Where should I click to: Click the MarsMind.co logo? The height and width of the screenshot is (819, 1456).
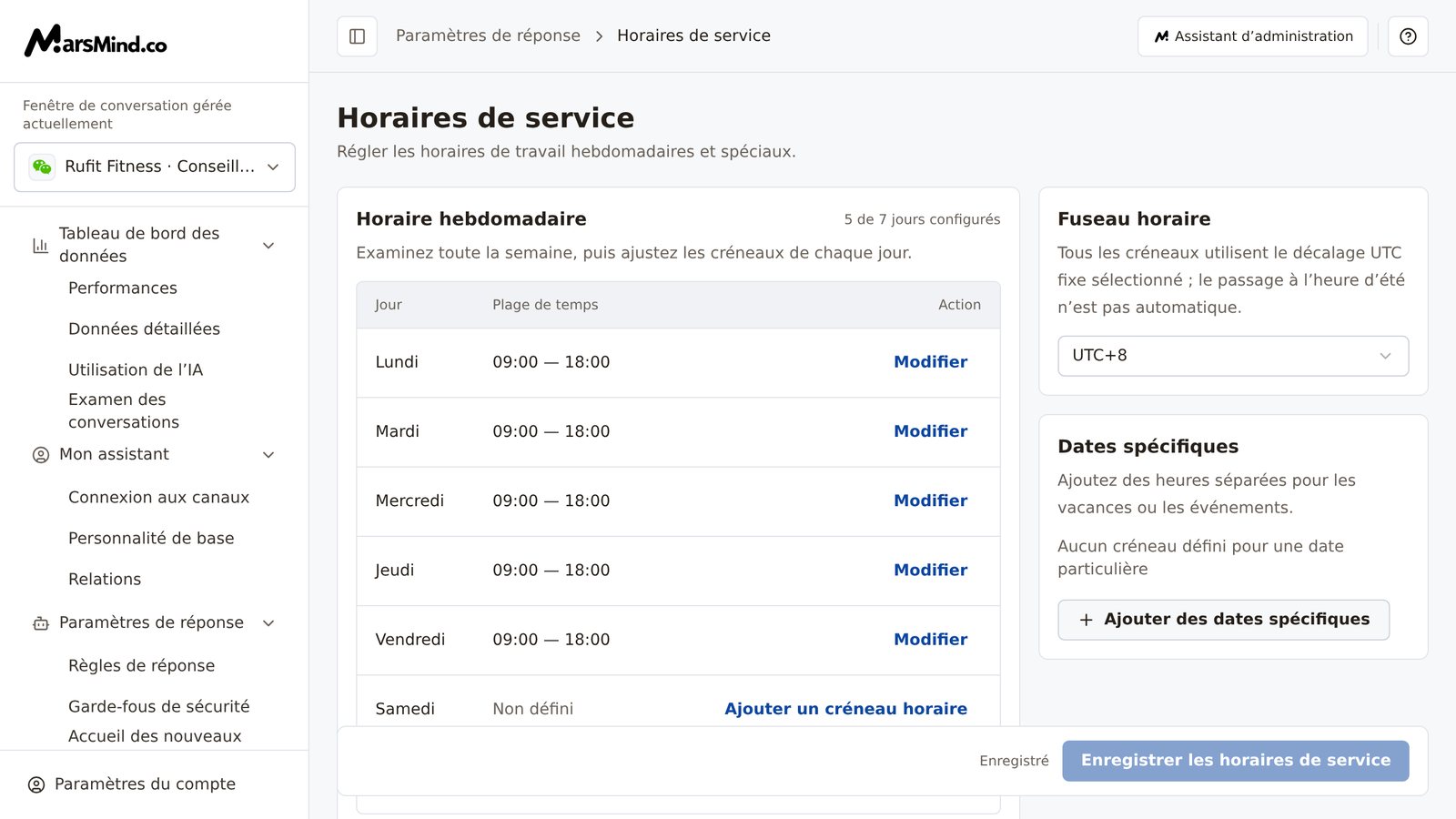pyautogui.click(x=96, y=41)
